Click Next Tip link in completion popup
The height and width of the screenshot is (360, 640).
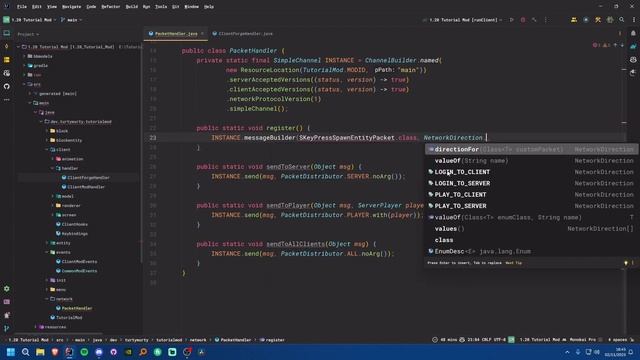coord(513,263)
